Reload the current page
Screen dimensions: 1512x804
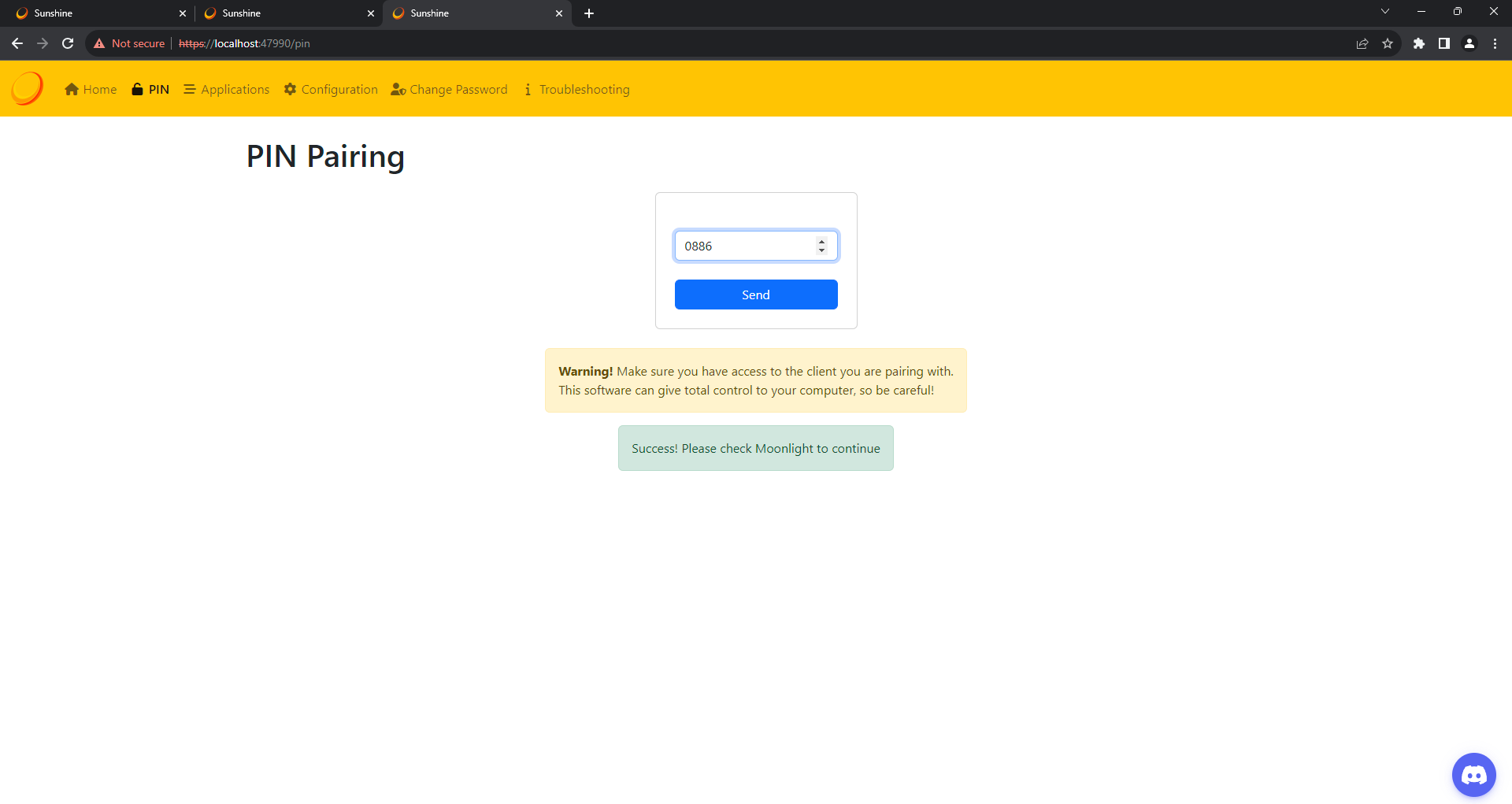coord(68,44)
